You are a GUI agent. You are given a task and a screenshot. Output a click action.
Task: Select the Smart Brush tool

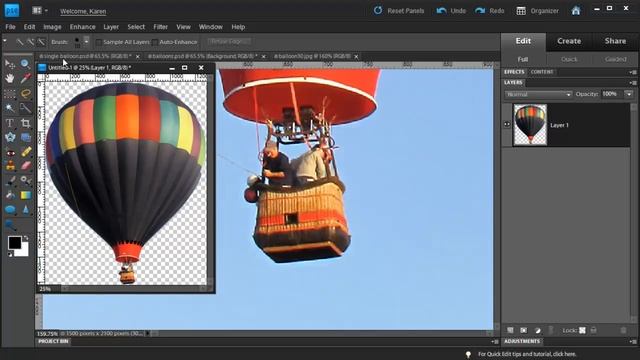click(x=25, y=181)
